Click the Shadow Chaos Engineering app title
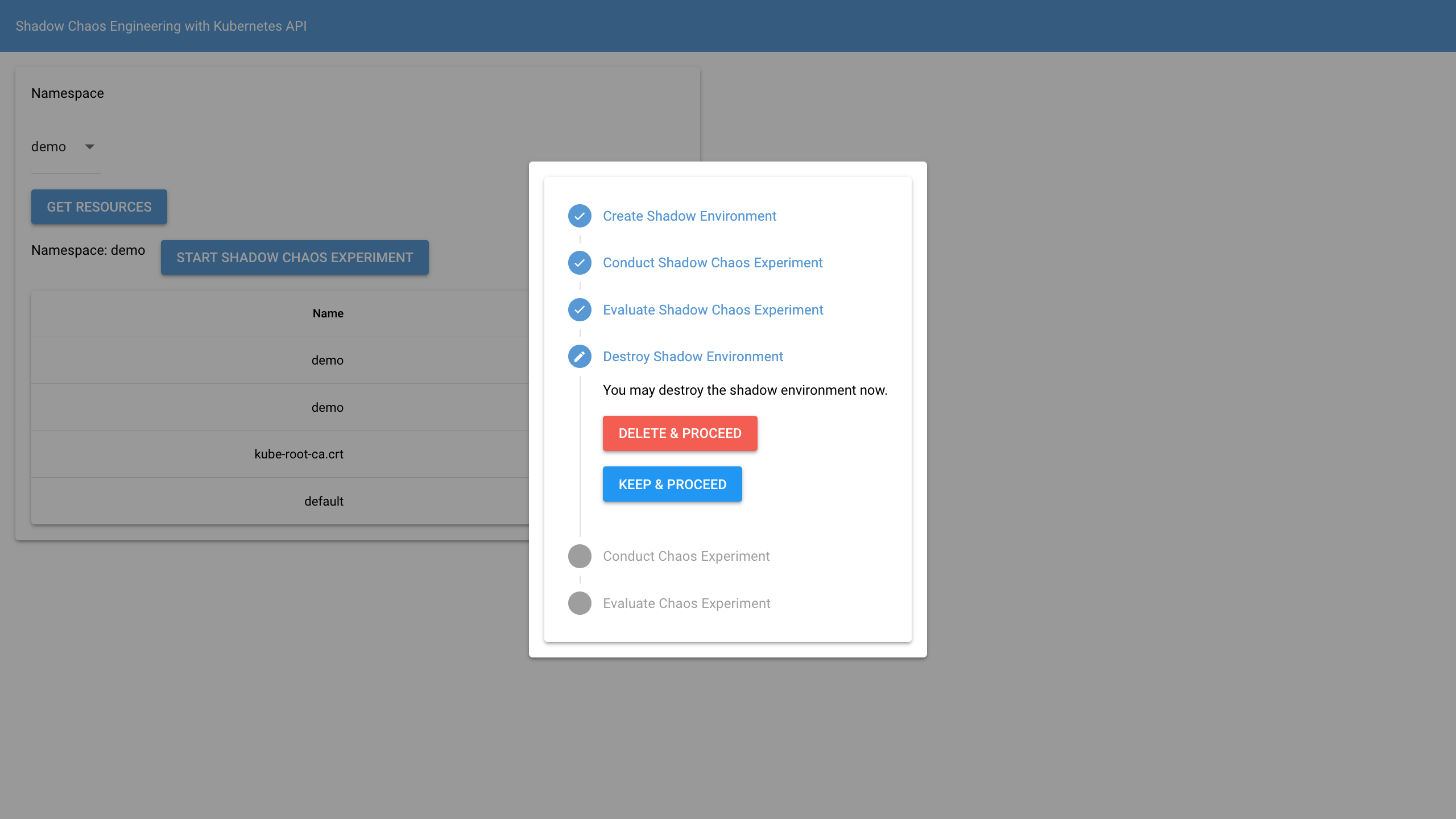Screen dimensions: 1456x819 pos(161,26)
